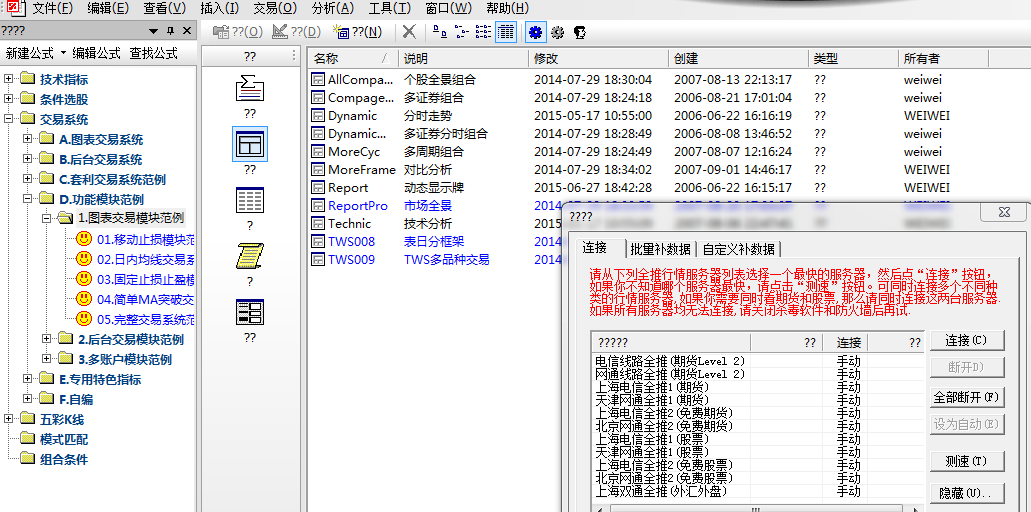The image size is (1031, 512).
Task: Sort list by 名称 column header
Action: click(353, 58)
